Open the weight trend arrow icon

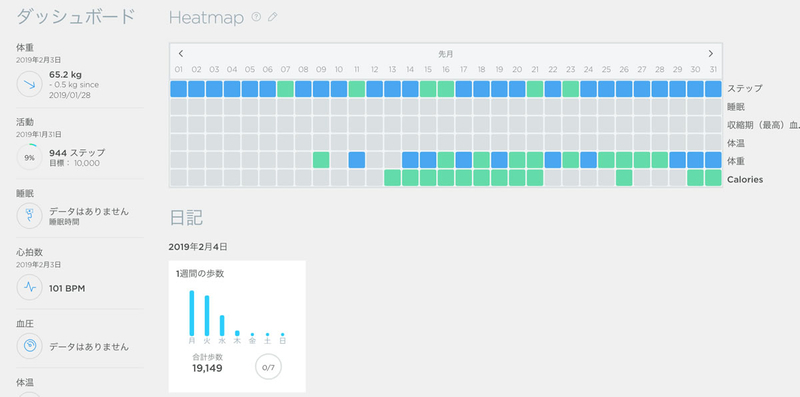click(30, 84)
